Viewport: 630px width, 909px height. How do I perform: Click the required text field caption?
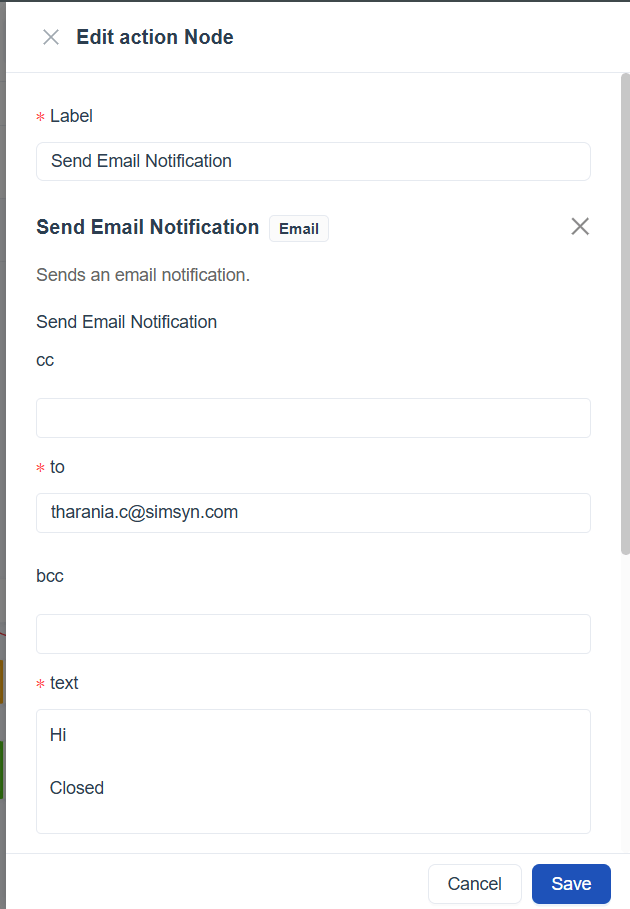(64, 683)
